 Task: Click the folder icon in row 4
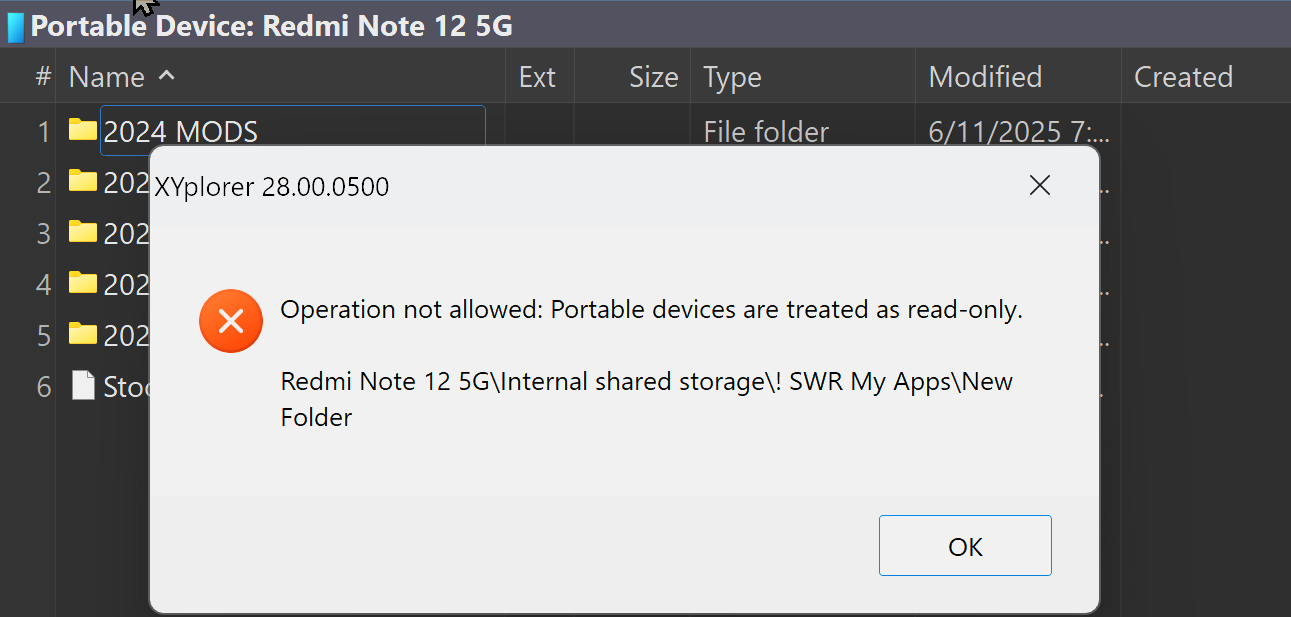(83, 284)
